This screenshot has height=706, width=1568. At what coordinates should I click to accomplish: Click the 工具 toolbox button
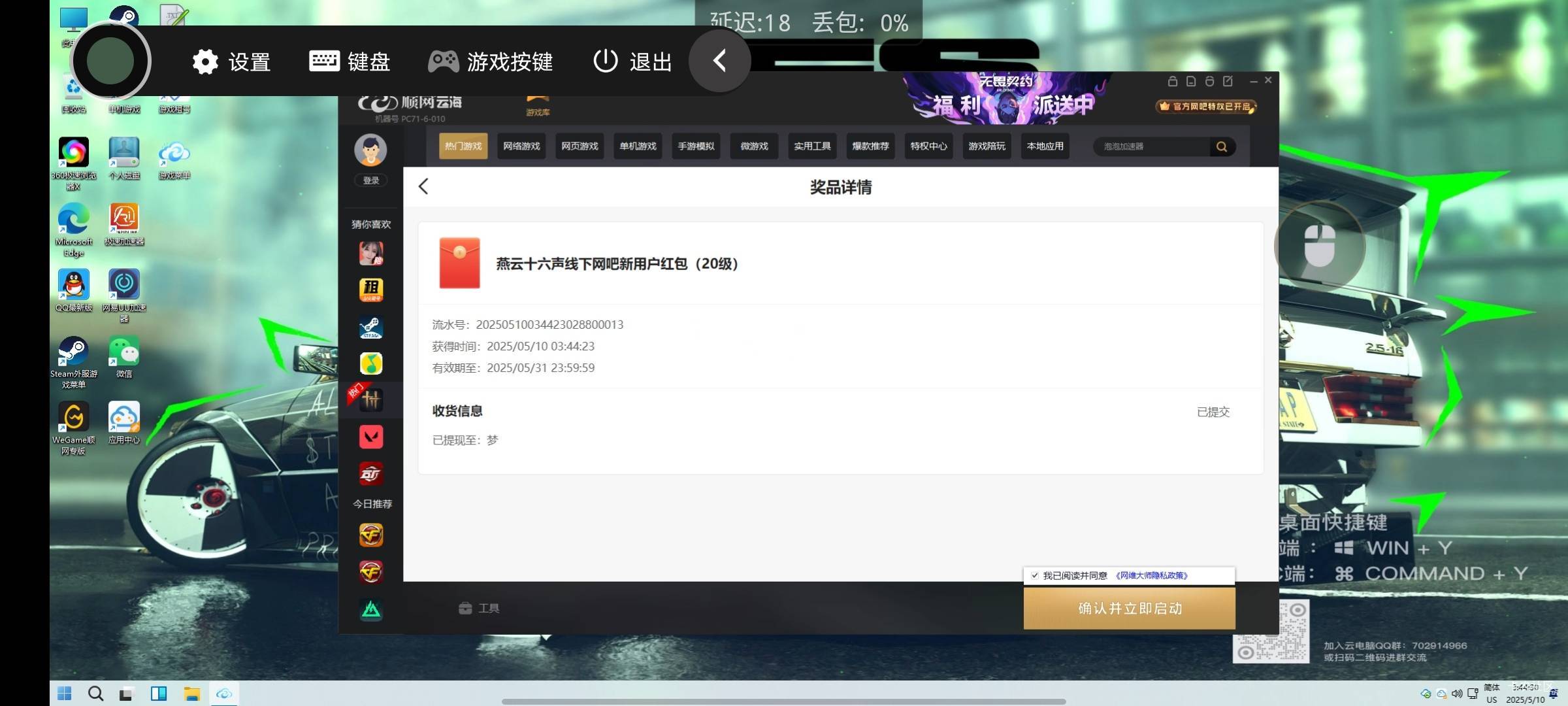pyautogui.click(x=479, y=609)
